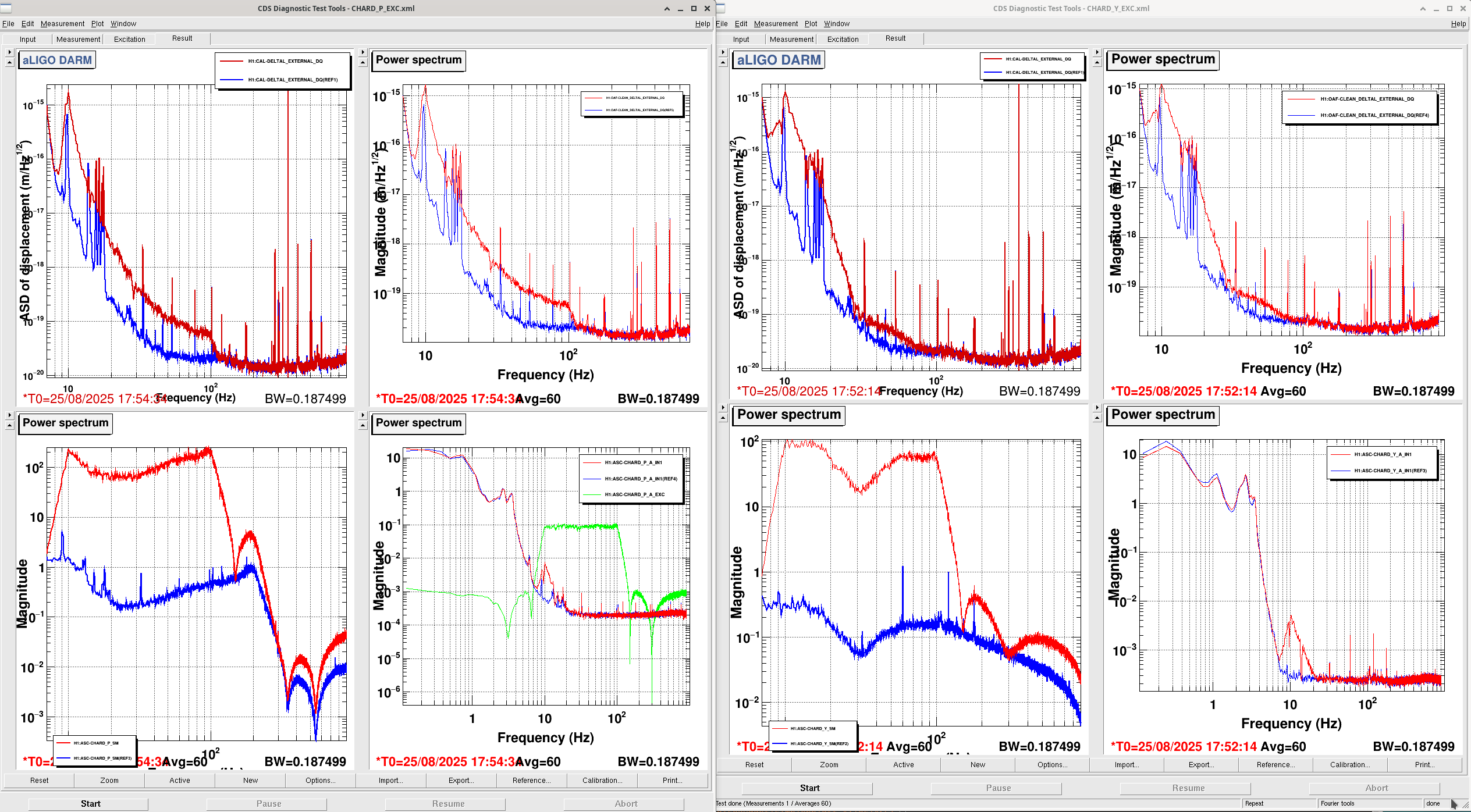This screenshot has width=1471, height=812.
Task: Expand options with right-arrow beside aLIGO DARM in CHARD_Y_EXC
Action: [x=723, y=52]
